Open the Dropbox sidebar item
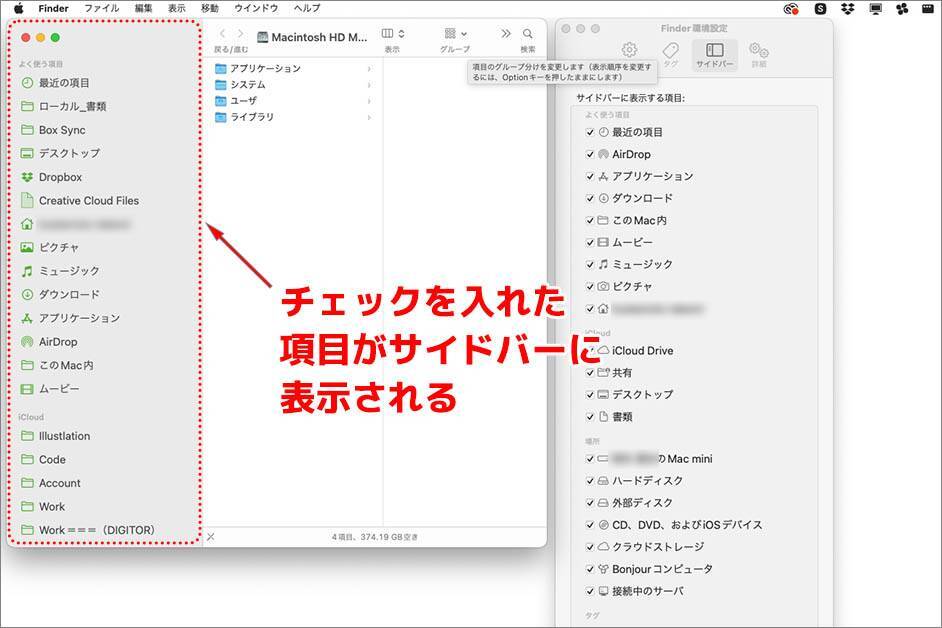 click(60, 177)
